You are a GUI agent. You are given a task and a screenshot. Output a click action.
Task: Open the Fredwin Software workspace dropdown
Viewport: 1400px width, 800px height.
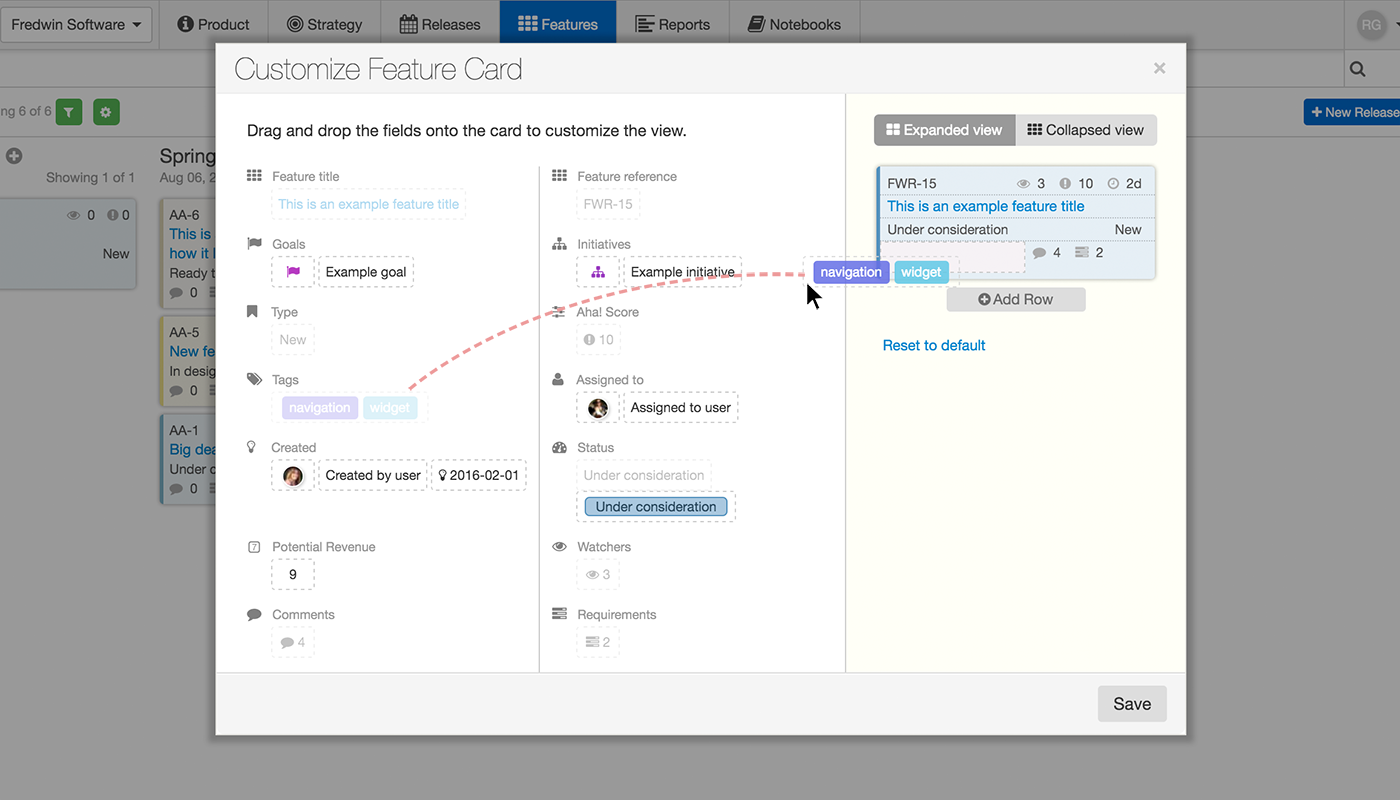tap(76, 24)
